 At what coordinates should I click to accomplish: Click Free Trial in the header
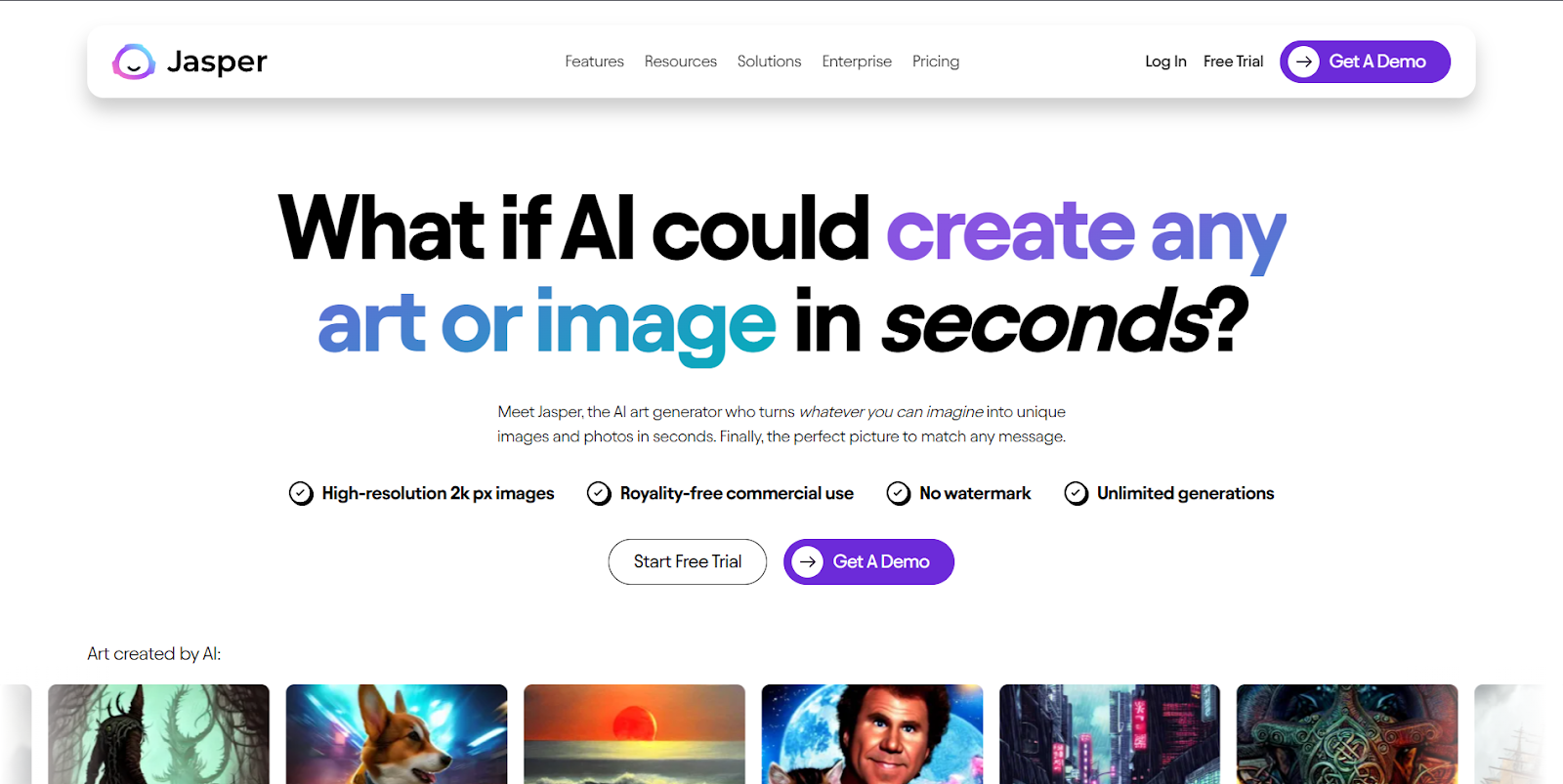pyautogui.click(x=1233, y=62)
